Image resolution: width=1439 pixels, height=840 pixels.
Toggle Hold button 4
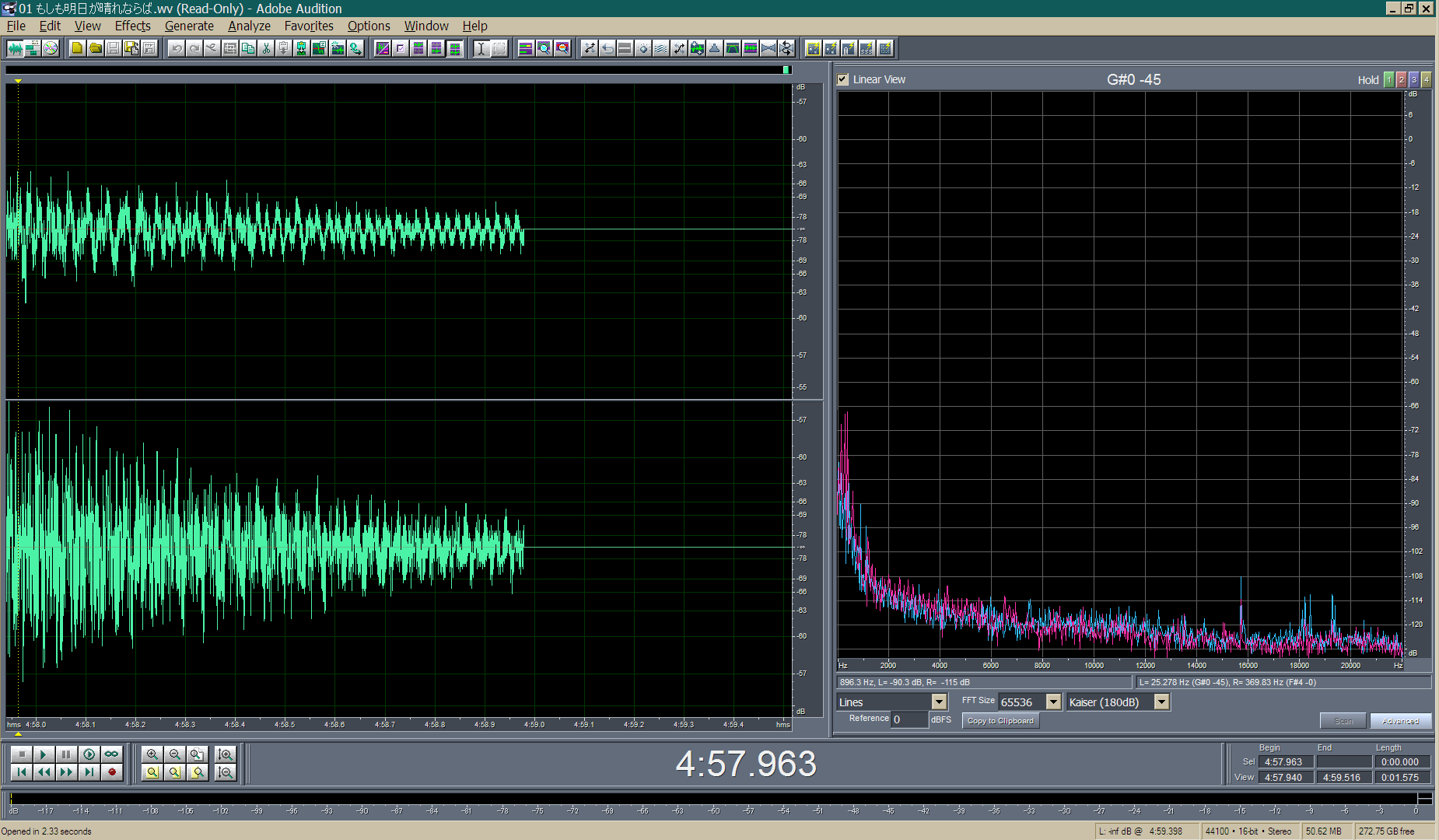pyautogui.click(x=1427, y=79)
